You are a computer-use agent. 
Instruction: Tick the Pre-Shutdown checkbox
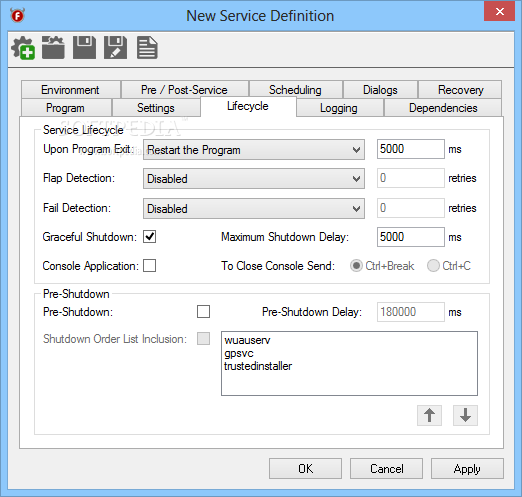pyautogui.click(x=203, y=312)
